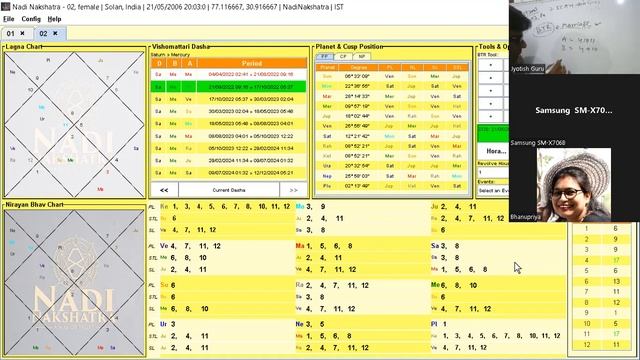
Task: Select dasha row starting 04/04/2022 02:41
Action: (x=229, y=74)
